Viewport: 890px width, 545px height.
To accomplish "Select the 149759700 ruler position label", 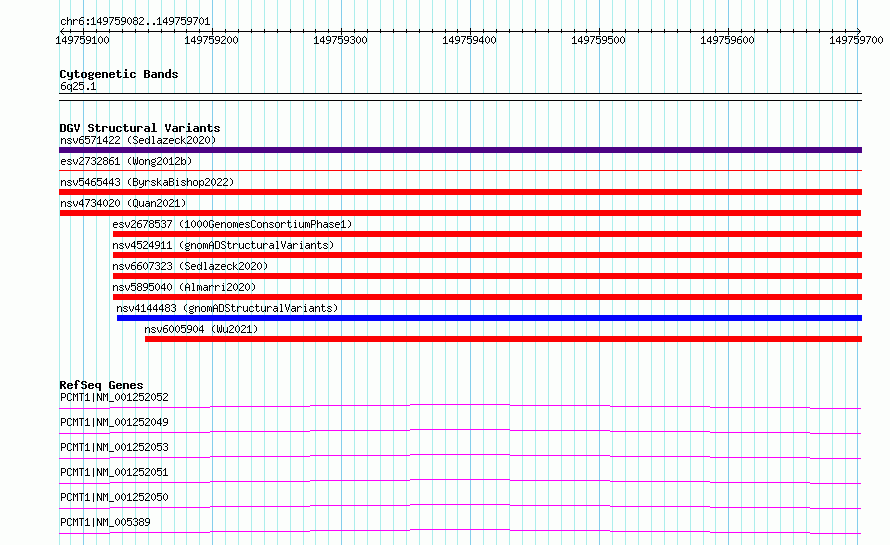I will (x=856, y=40).
